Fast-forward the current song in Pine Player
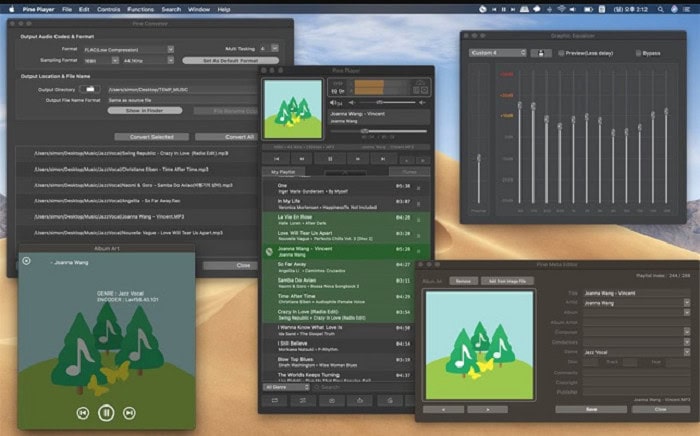This screenshot has width=700, height=436. pos(358,158)
